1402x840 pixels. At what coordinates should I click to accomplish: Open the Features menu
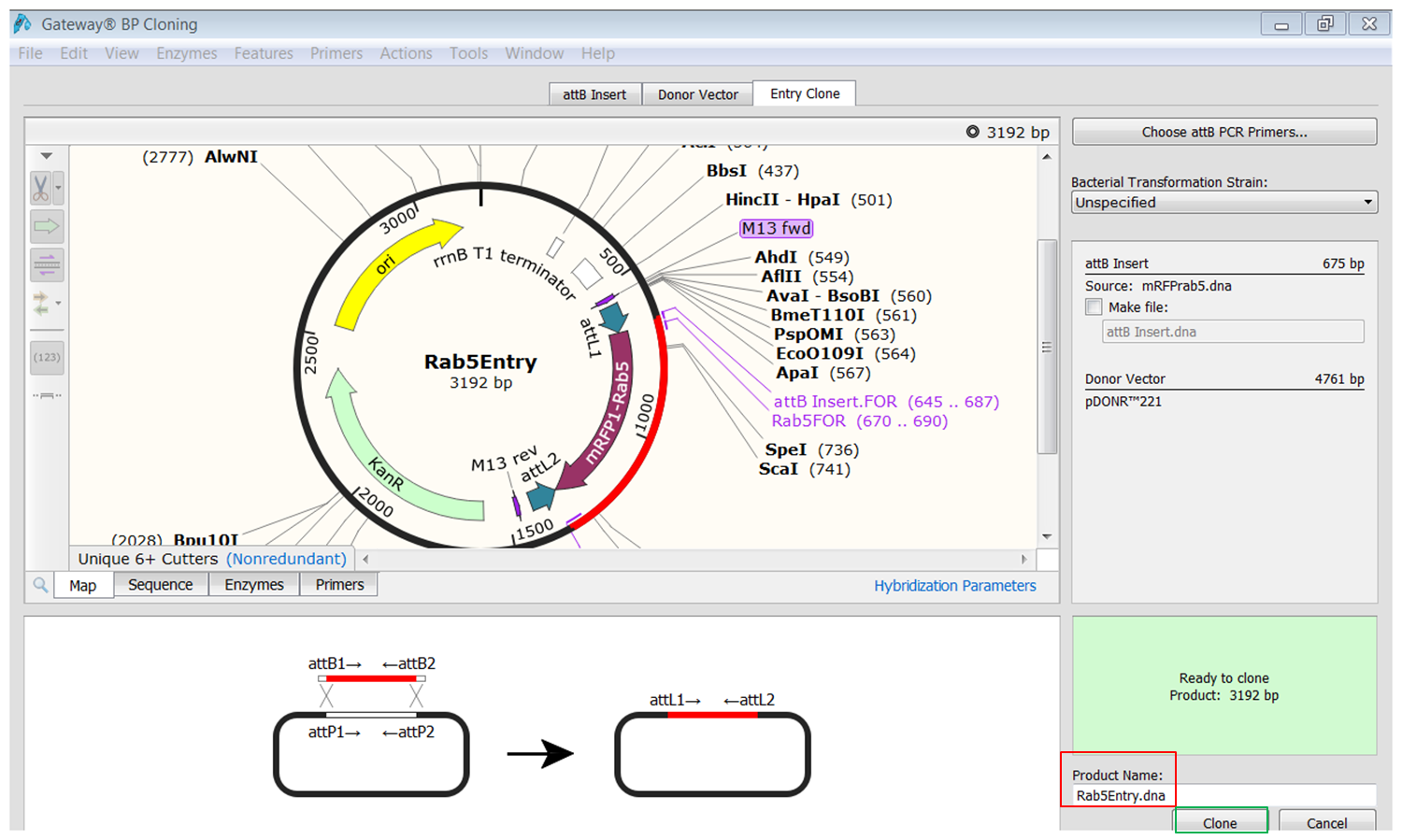click(264, 53)
